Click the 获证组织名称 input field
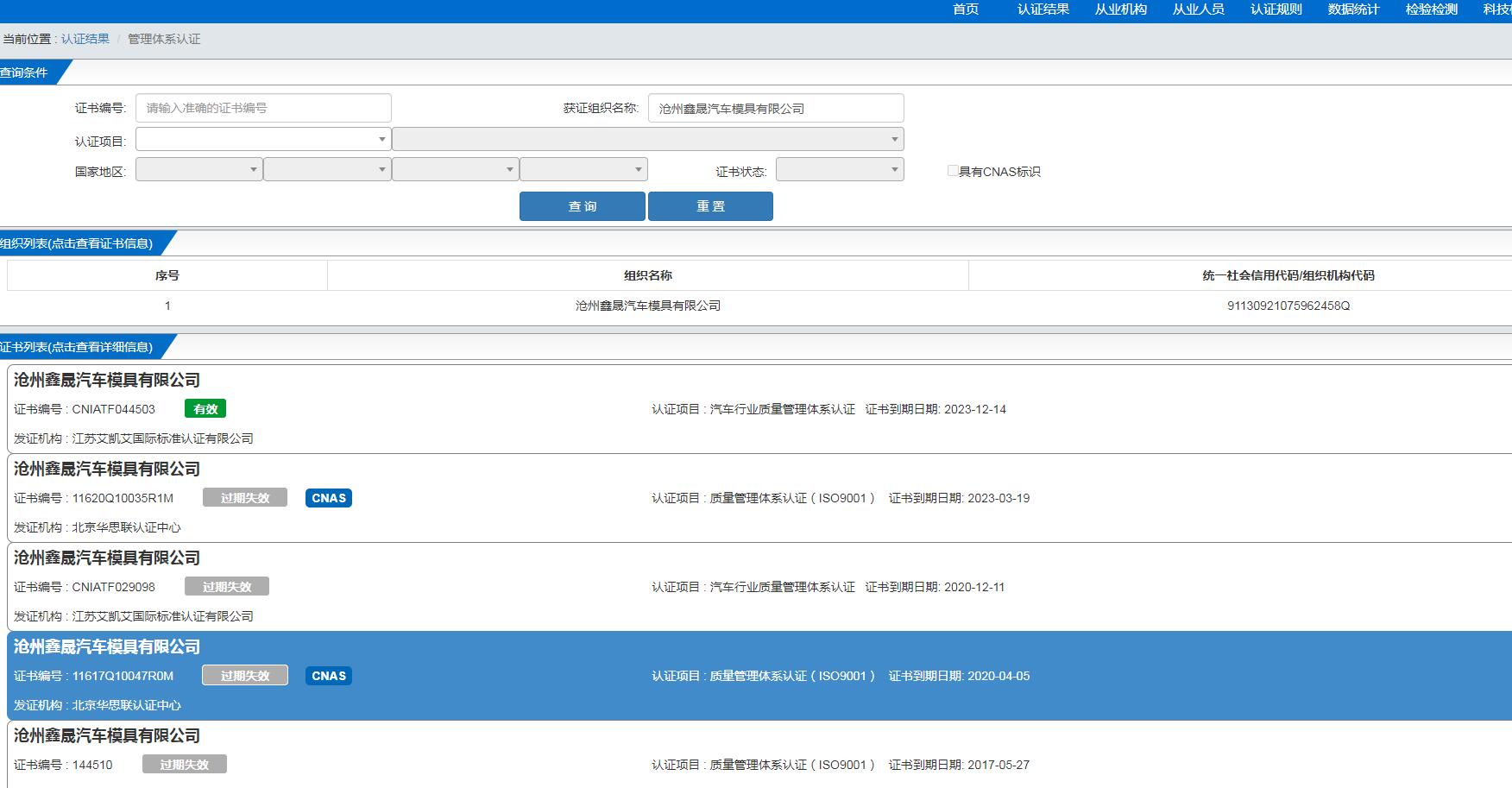 point(776,108)
